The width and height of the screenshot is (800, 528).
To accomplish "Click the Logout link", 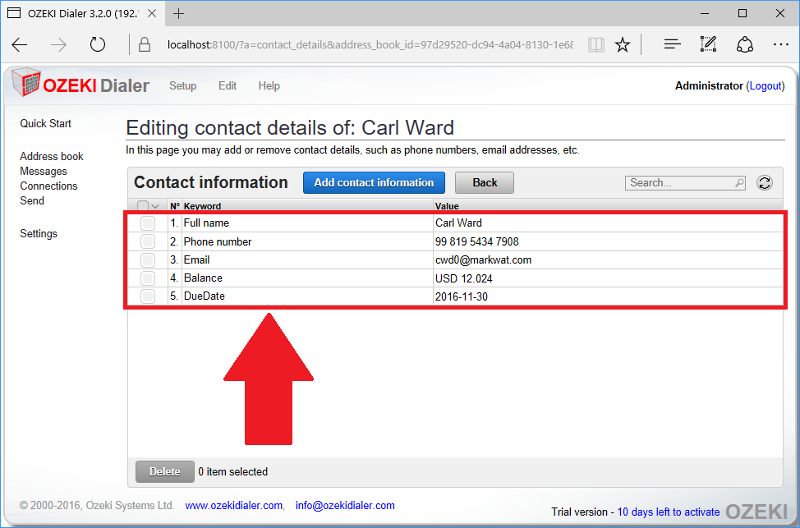I will pyautogui.click(x=766, y=86).
